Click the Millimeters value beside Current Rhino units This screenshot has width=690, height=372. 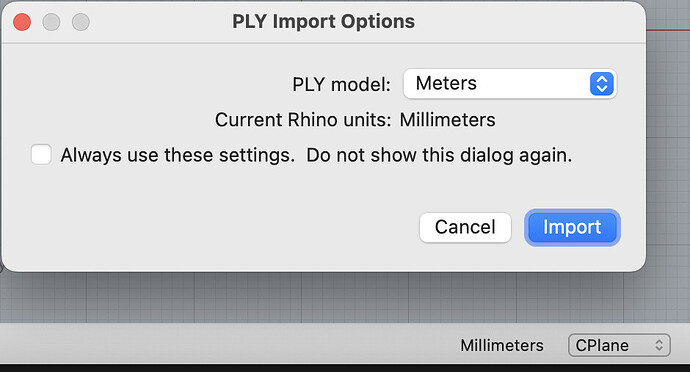[x=447, y=120]
